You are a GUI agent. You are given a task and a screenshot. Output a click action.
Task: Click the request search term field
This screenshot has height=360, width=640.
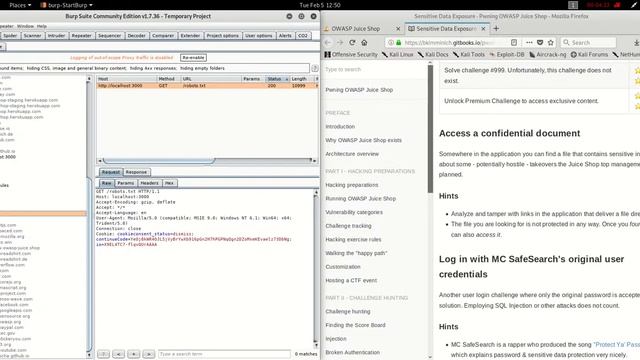click(224, 354)
